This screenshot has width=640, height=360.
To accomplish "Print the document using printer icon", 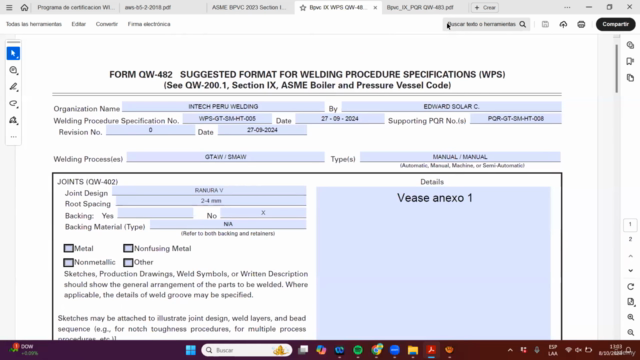I will tap(581, 24).
